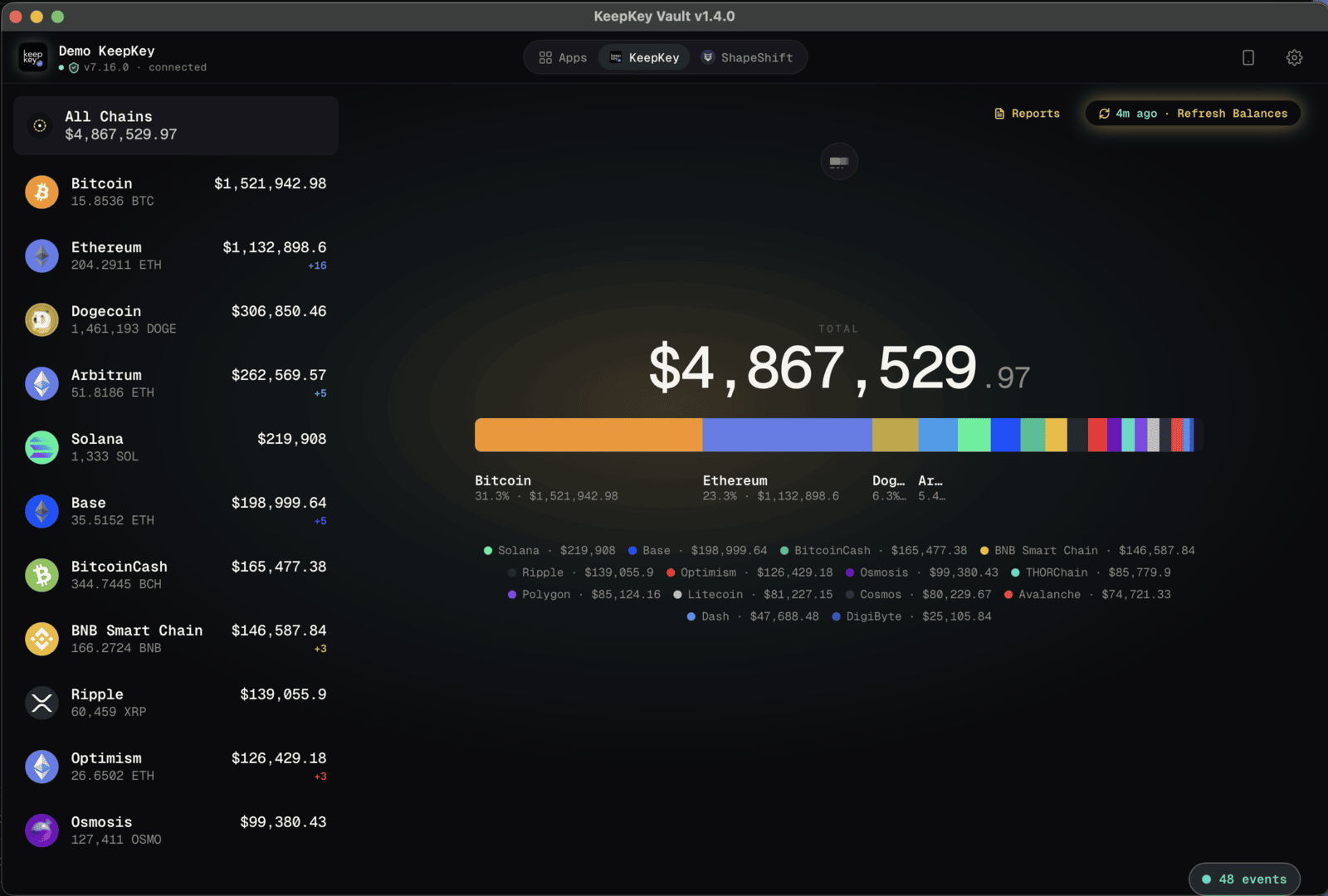Open the Reports link

coord(1028,114)
